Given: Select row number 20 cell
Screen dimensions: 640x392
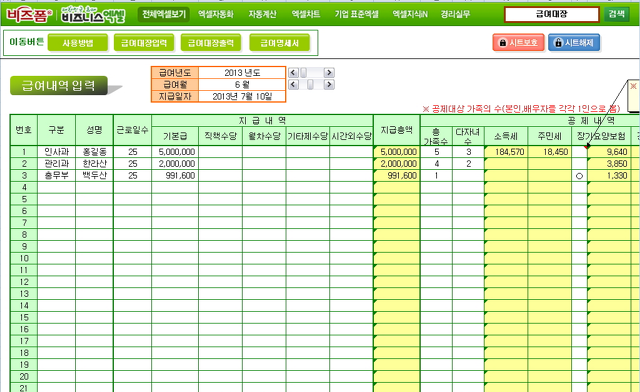Looking at the screenshot, I should [x=24, y=377].
